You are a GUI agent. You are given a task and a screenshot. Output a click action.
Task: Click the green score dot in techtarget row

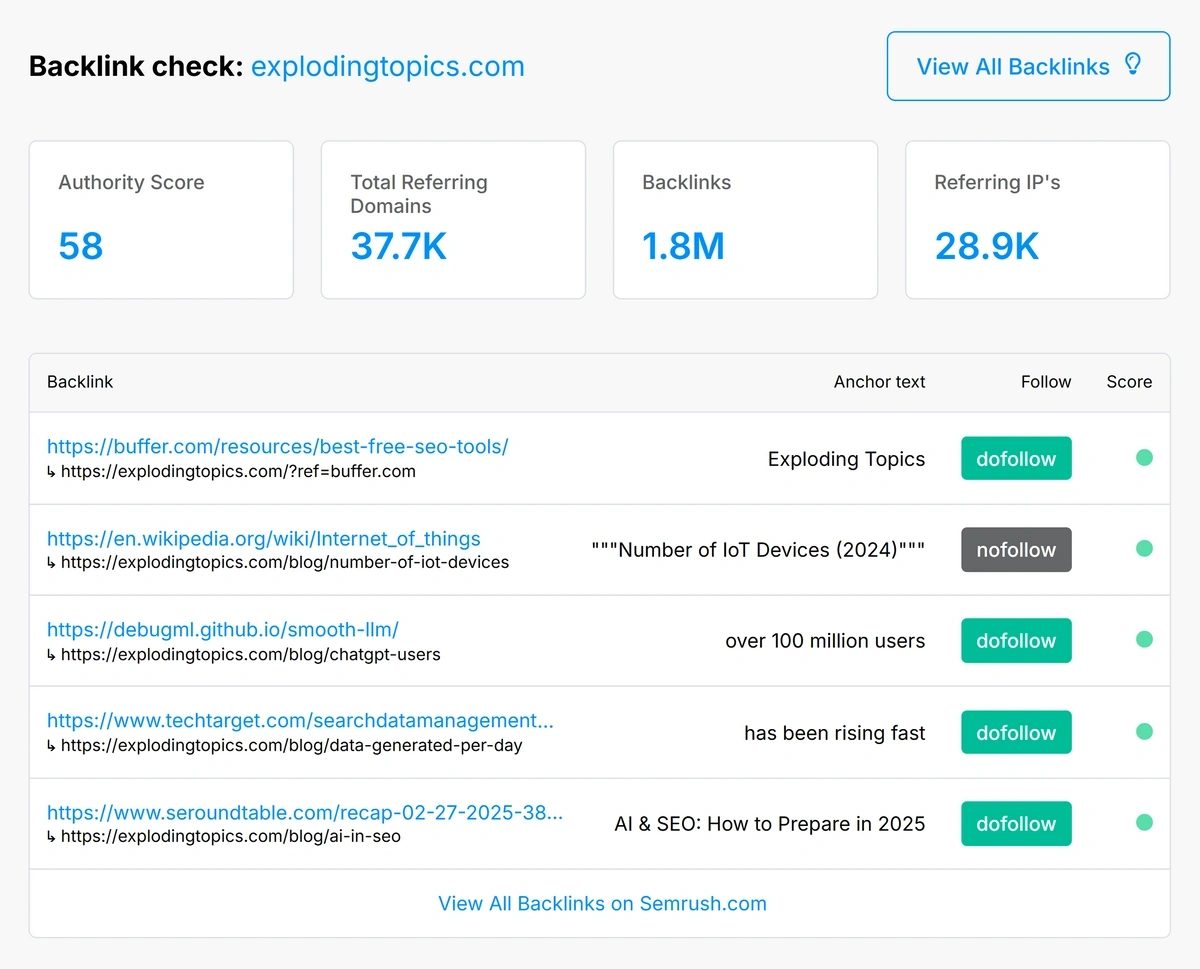point(1144,731)
